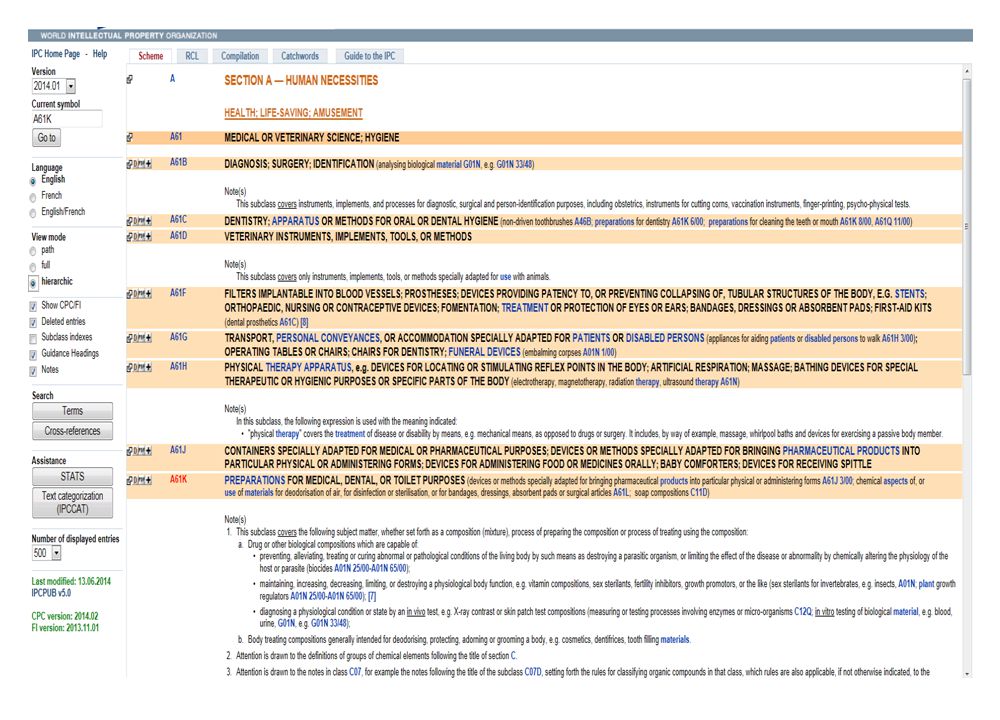Image resolution: width=1000 pixels, height=720 pixels.
Task: Toggle the Guidance Headings checkbox
Action: tap(33, 355)
